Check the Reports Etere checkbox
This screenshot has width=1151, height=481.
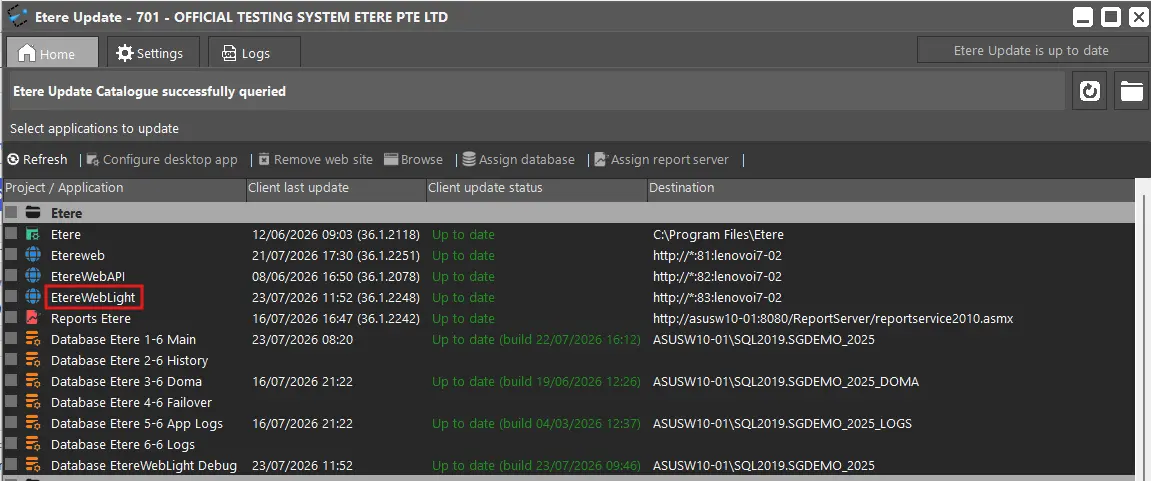[x=11, y=318]
